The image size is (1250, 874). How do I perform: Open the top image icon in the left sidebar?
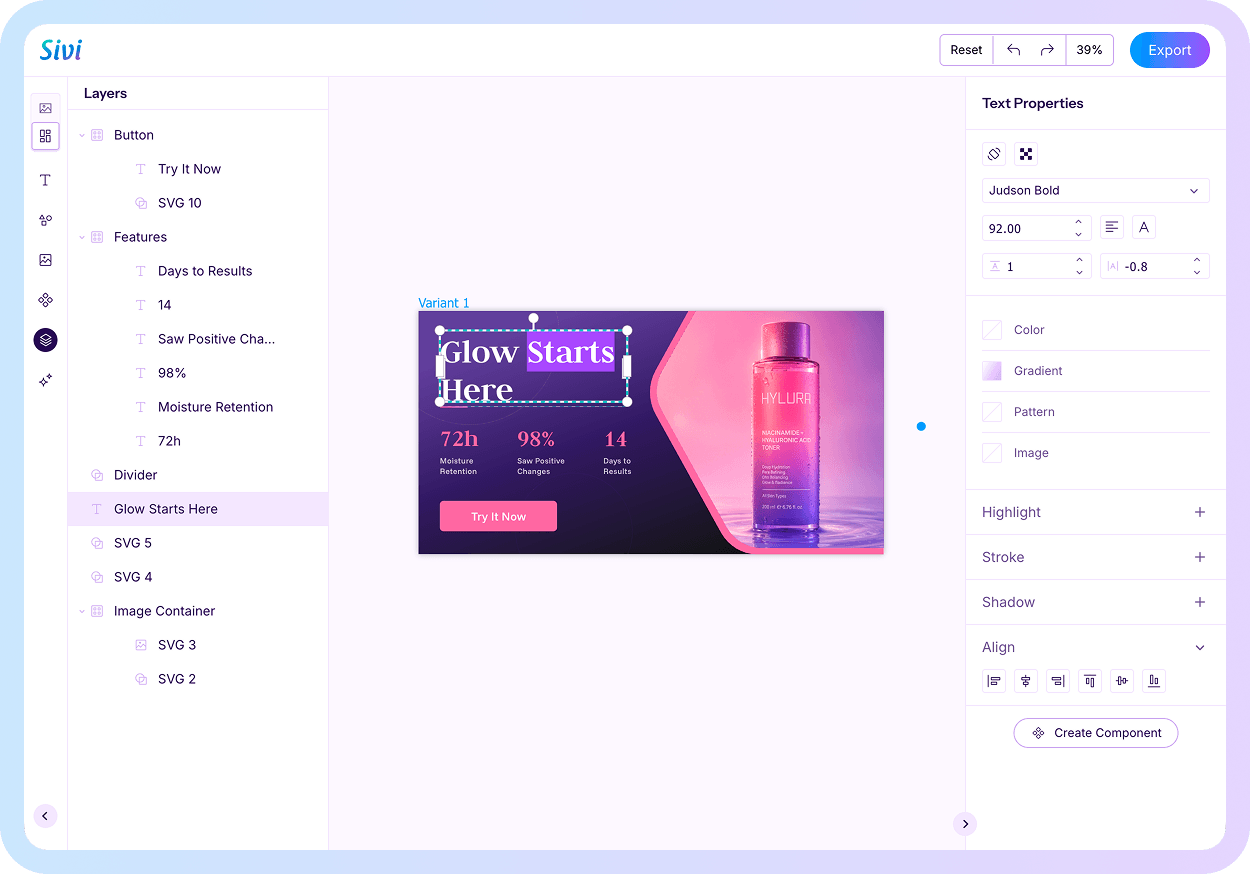(45, 108)
